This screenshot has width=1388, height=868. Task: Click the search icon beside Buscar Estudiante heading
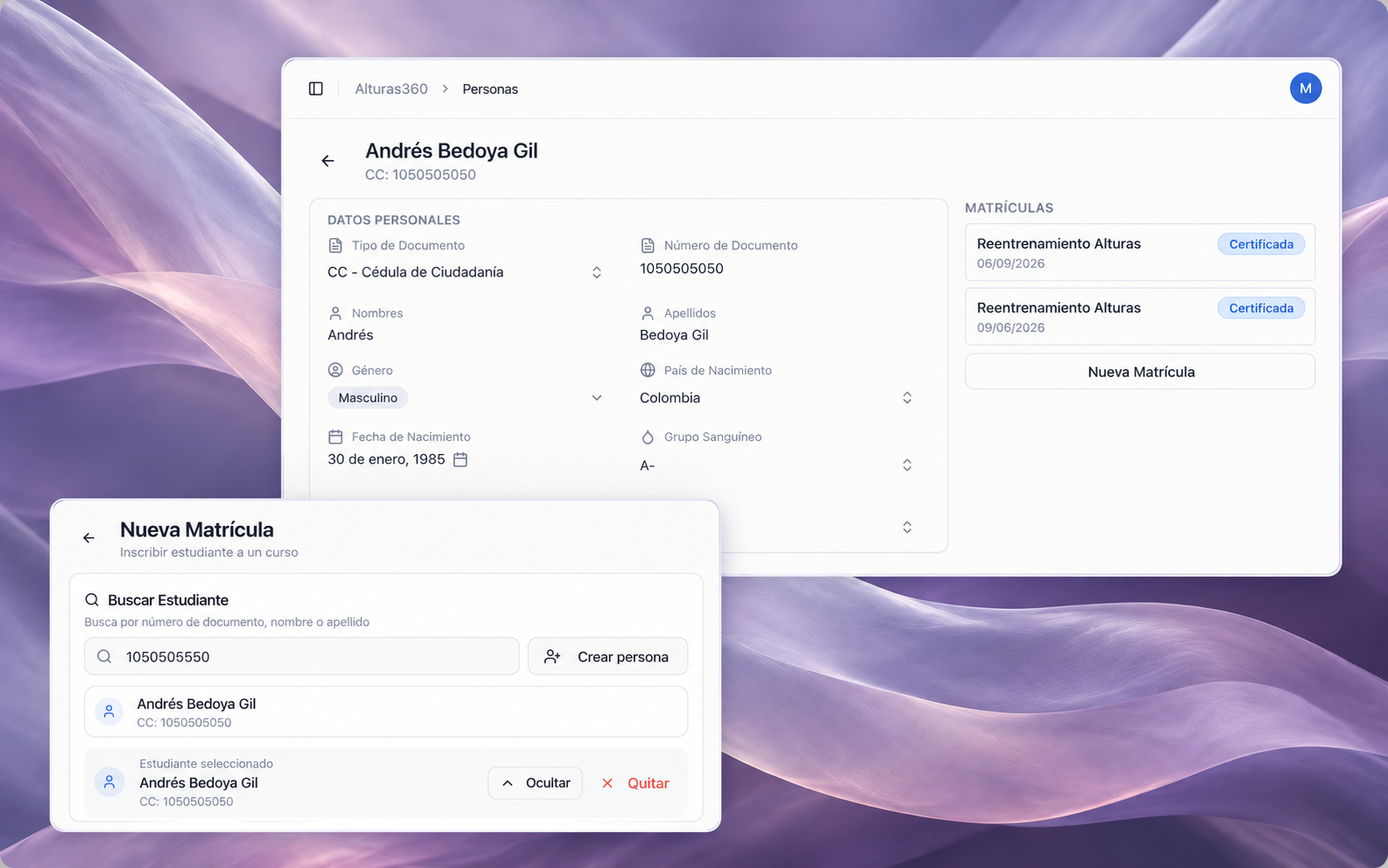(92, 600)
